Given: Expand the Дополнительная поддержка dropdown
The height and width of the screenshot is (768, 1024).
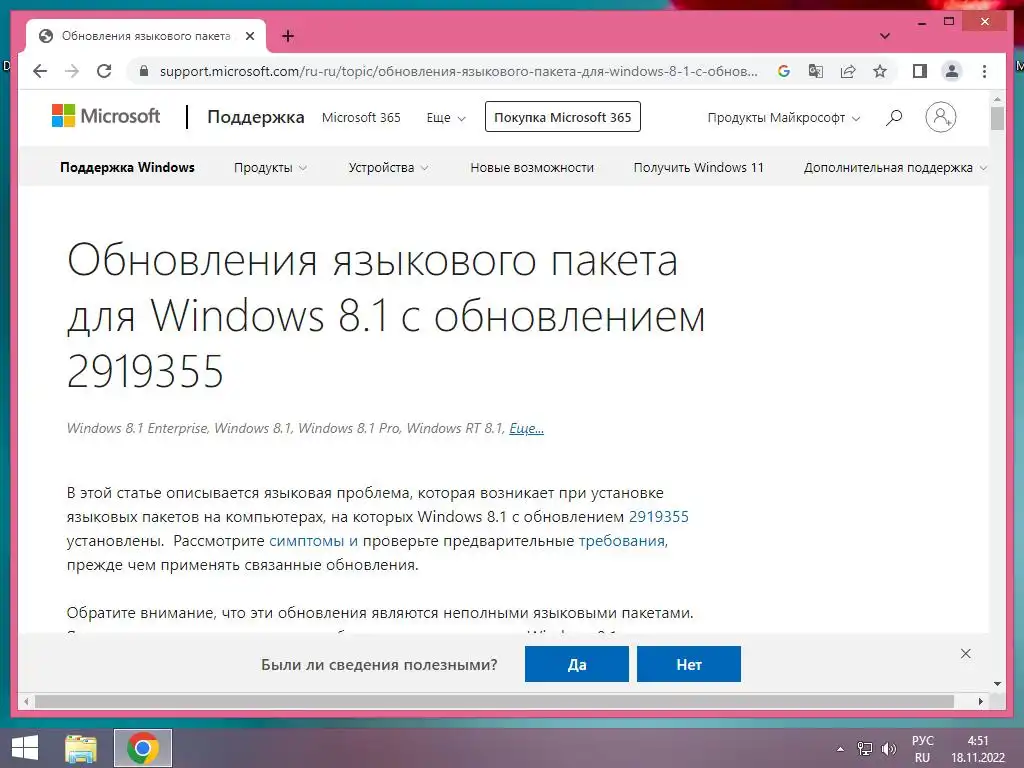Looking at the screenshot, I should (x=895, y=168).
